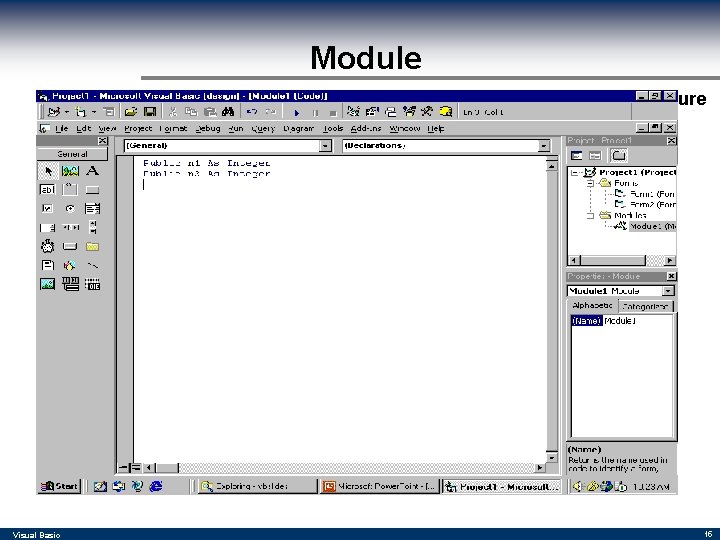Click the Cut scissors icon
Viewport: 720px width, 540px height.
click(x=173, y=112)
